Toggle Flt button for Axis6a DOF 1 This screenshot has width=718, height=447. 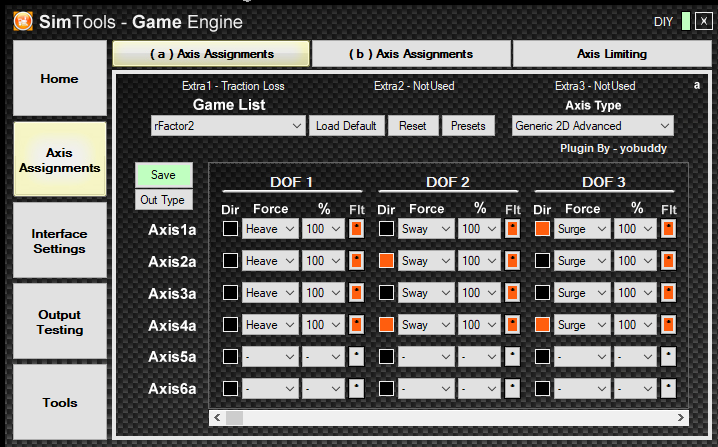coord(356,388)
